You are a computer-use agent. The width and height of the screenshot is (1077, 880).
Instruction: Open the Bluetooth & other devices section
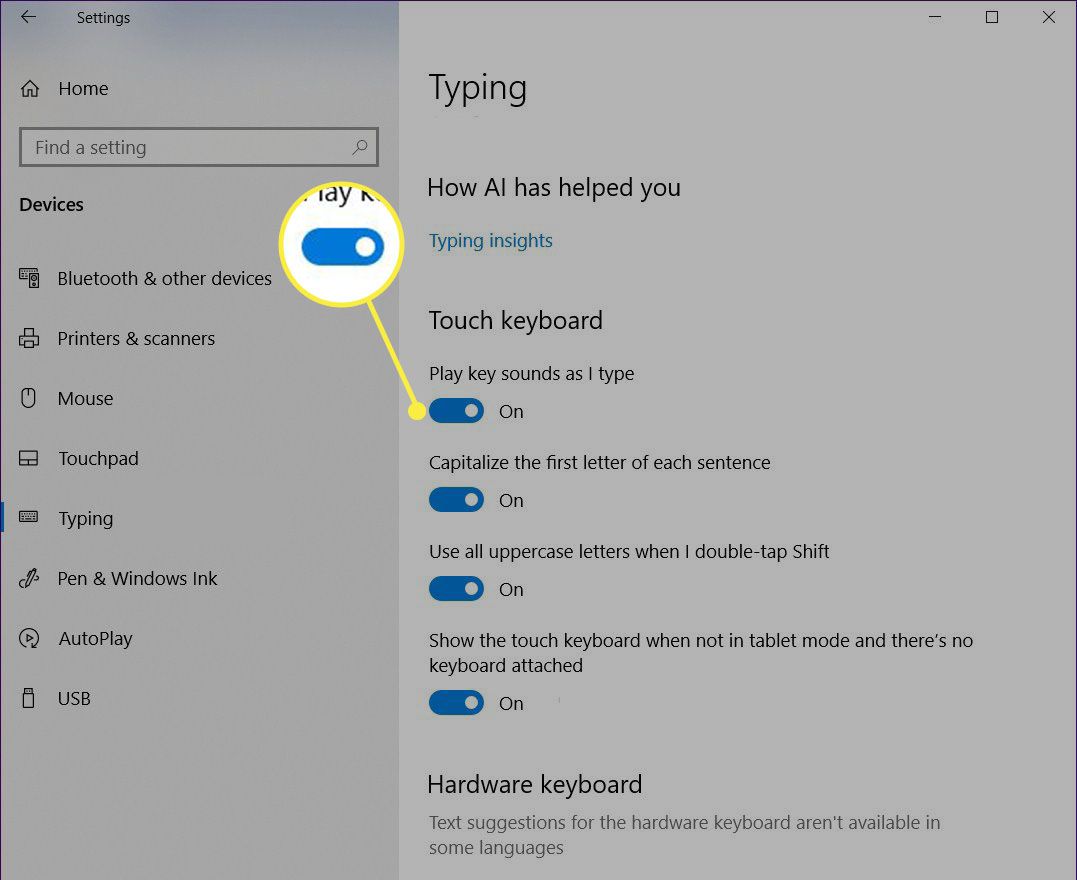coord(164,278)
